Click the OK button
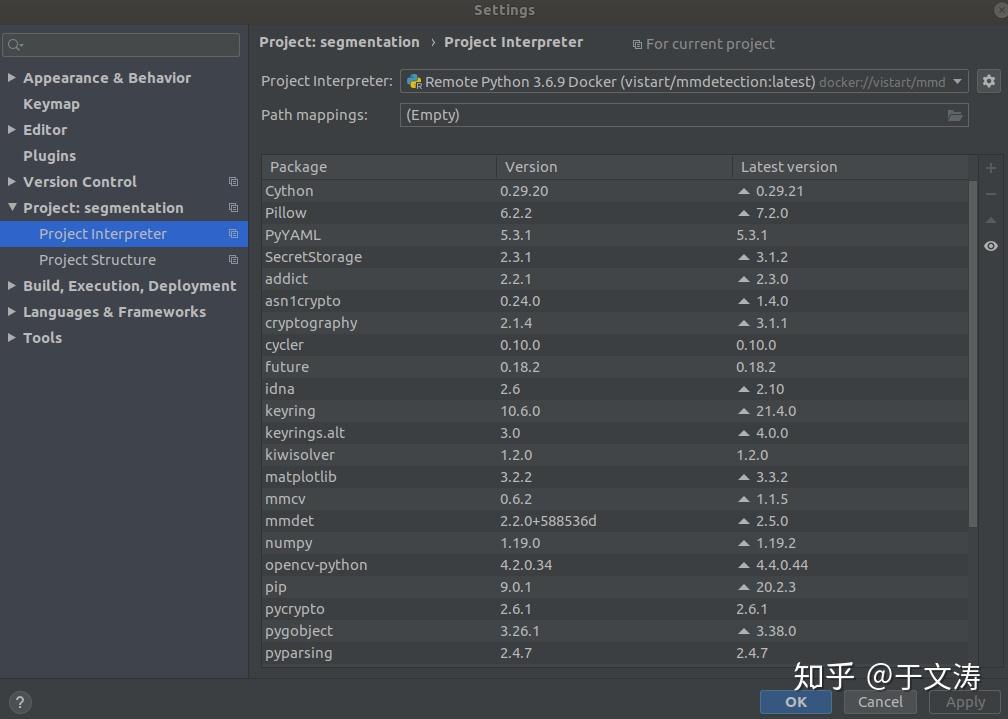 tap(795, 702)
